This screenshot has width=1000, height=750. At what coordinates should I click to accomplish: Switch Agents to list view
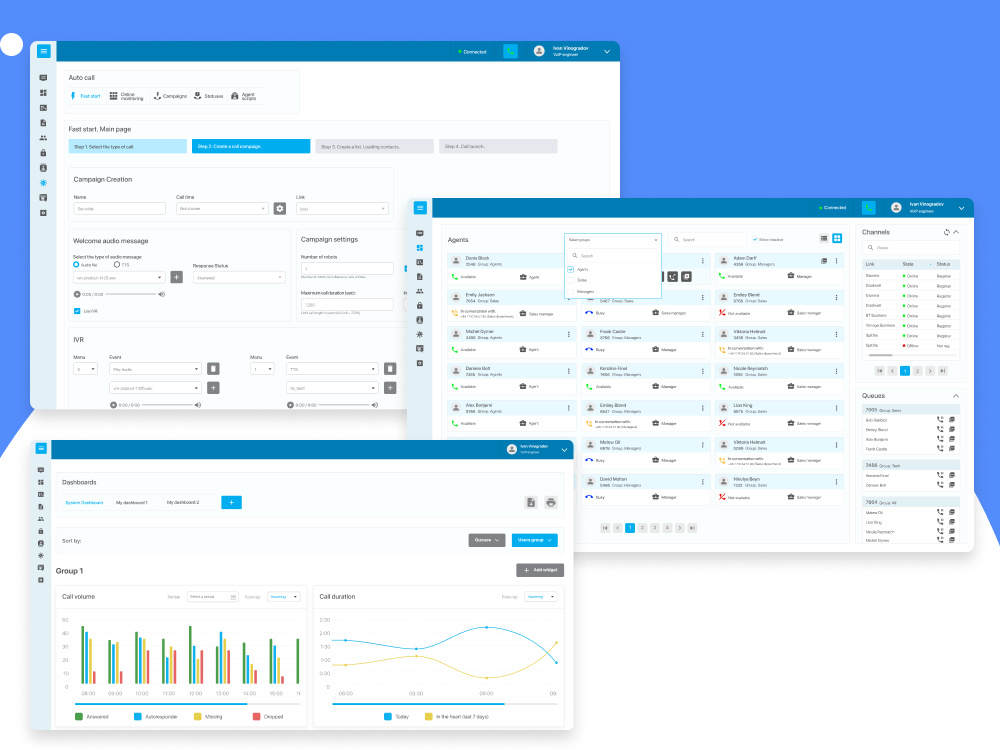(x=824, y=239)
